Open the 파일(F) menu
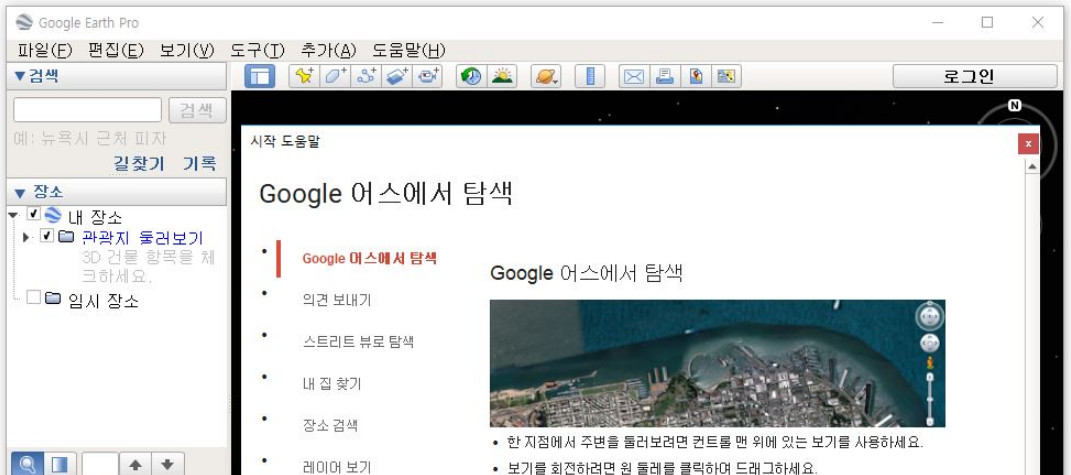The height and width of the screenshot is (475, 1071). pyautogui.click(x=44, y=50)
